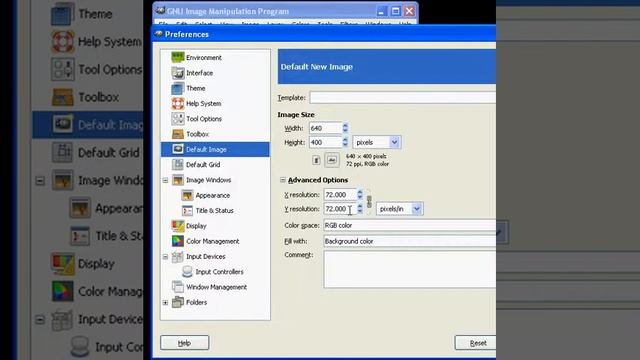
Task: Expand the Folders tree node
Action: click(x=165, y=302)
